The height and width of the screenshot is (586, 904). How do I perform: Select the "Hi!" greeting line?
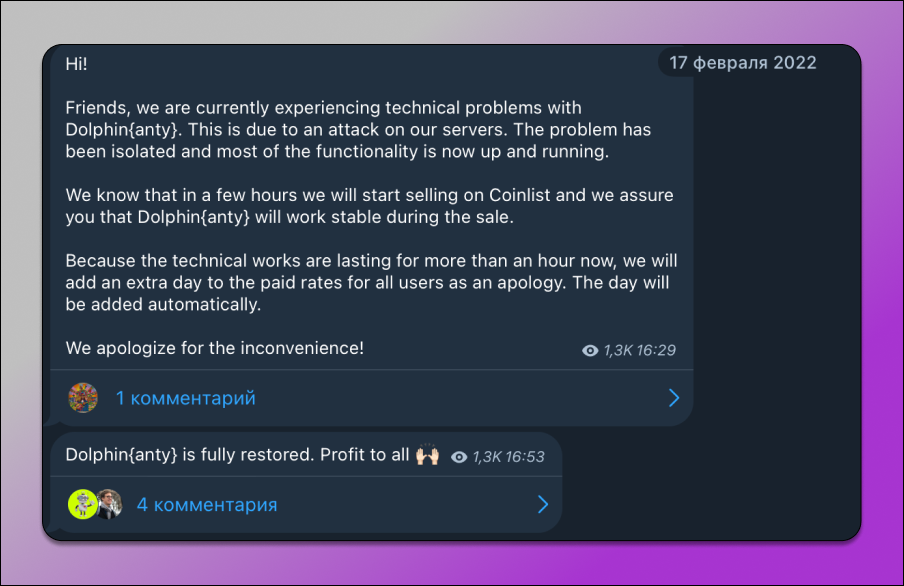click(x=76, y=64)
